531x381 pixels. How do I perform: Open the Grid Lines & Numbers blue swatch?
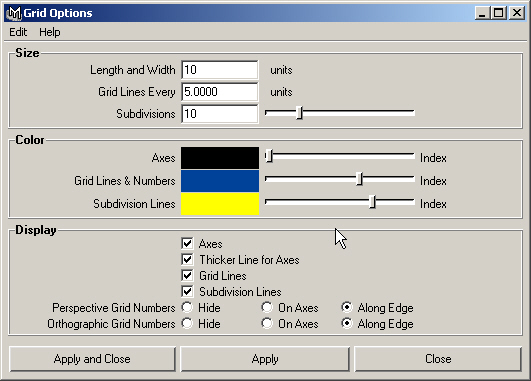[x=220, y=181]
